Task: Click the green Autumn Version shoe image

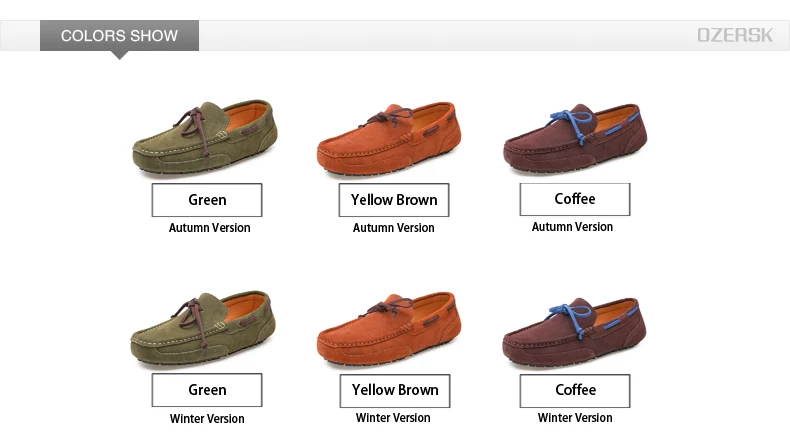Action: [205, 138]
